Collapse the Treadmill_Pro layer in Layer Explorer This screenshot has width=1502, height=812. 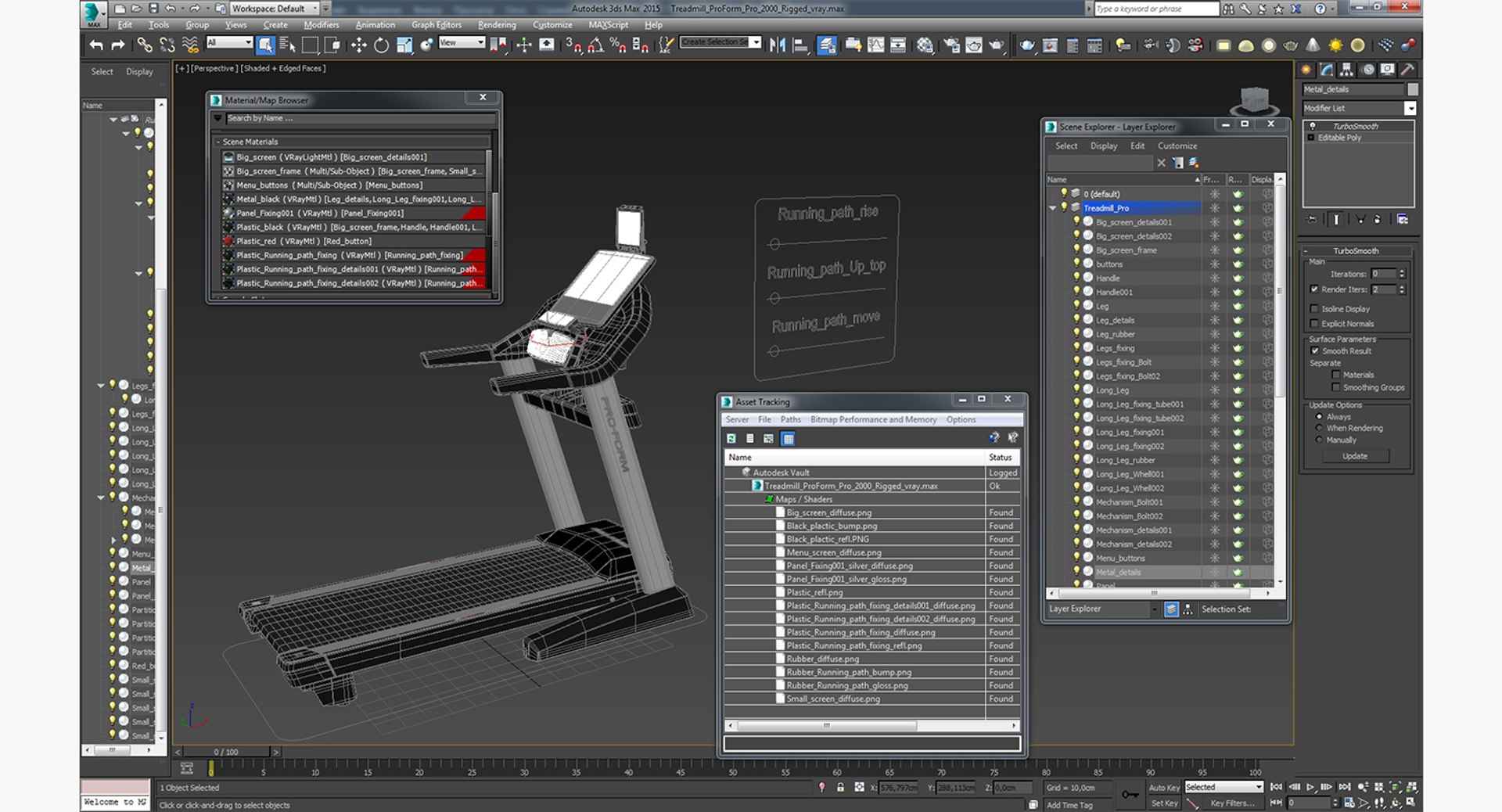pyautogui.click(x=1053, y=208)
